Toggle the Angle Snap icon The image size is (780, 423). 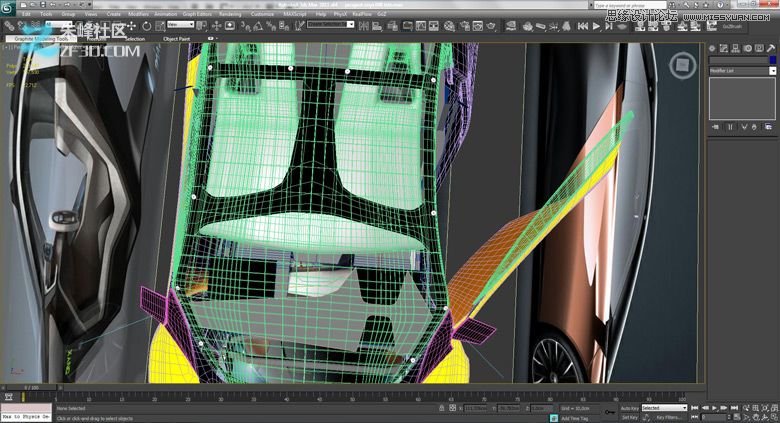click(x=258, y=26)
